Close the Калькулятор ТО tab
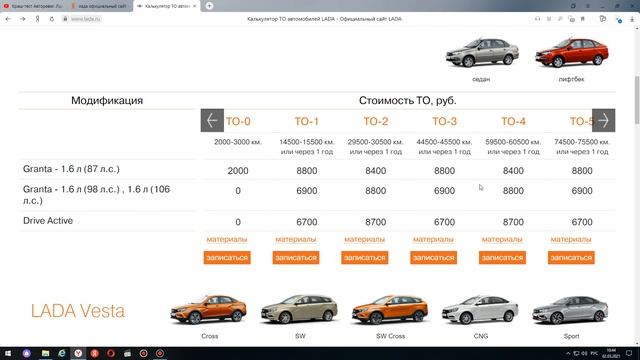 pyautogui.click(x=195, y=6)
